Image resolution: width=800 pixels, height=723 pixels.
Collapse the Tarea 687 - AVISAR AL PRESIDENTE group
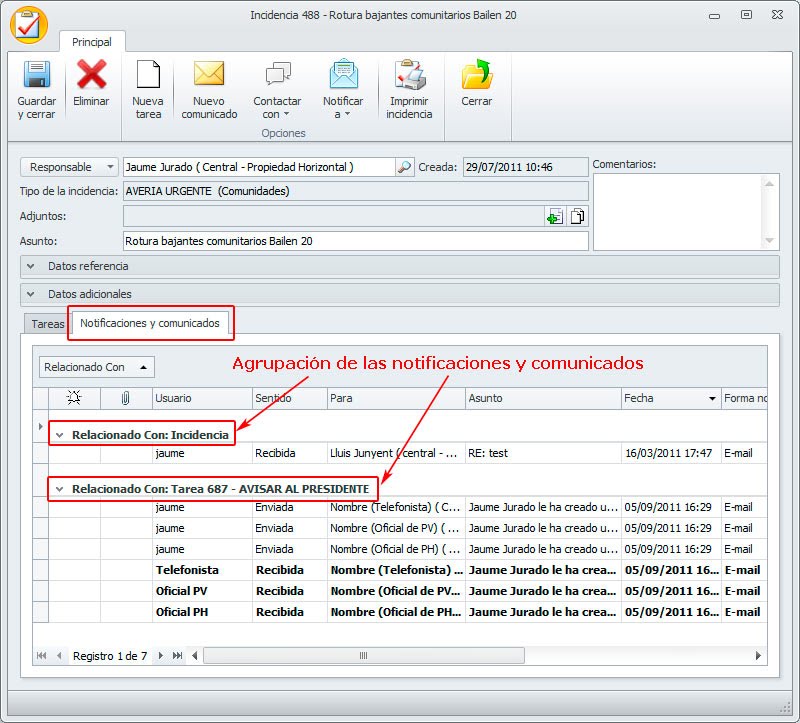[x=60, y=489]
